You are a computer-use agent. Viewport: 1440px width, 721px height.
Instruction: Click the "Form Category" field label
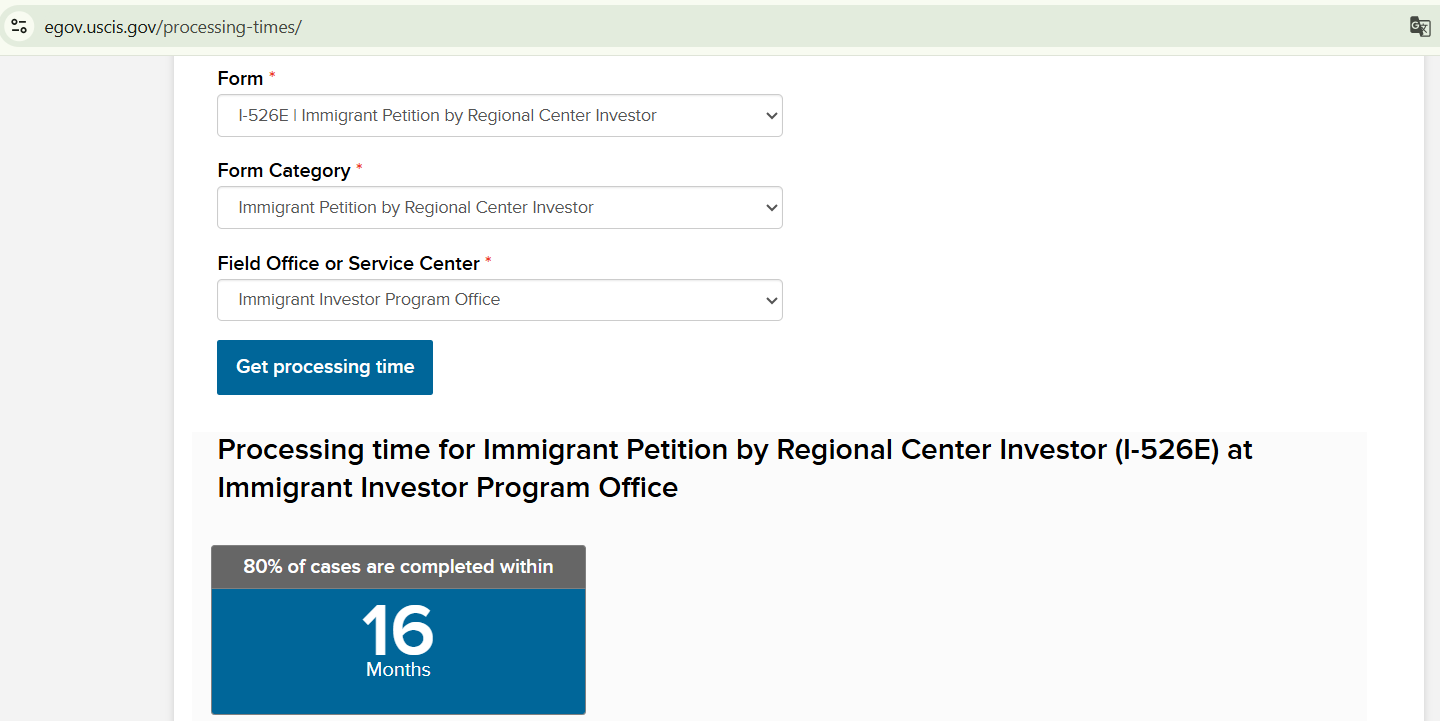[284, 171]
